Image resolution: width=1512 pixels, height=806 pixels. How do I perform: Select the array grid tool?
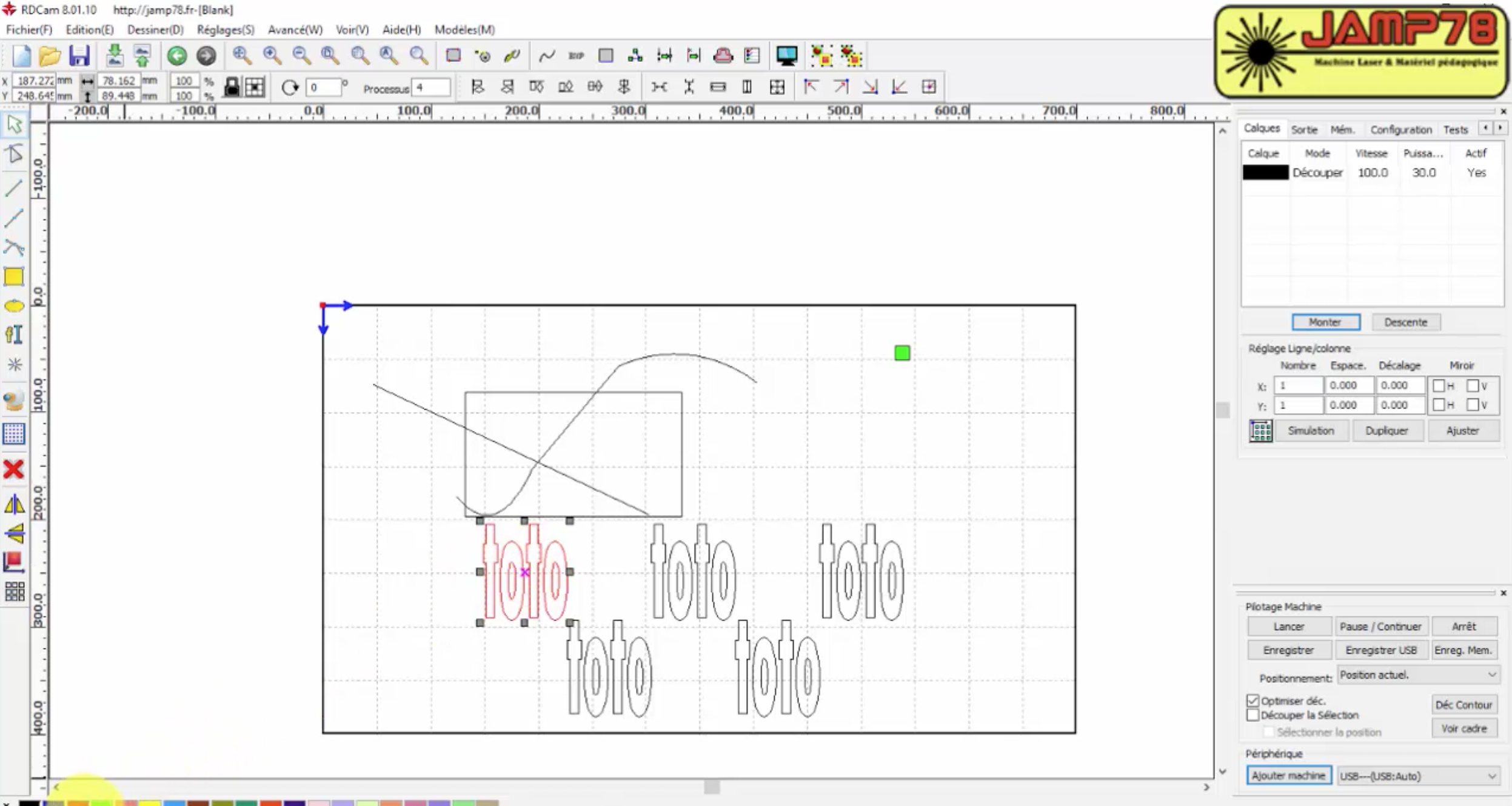[14, 591]
